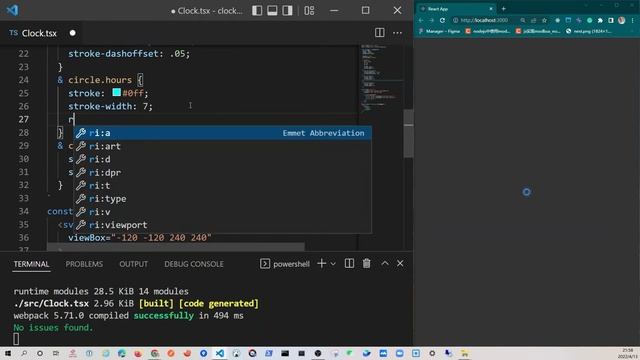Click the zoom magnifier in address bar
The width and height of the screenshot is (640, 360).
(523, 20)
